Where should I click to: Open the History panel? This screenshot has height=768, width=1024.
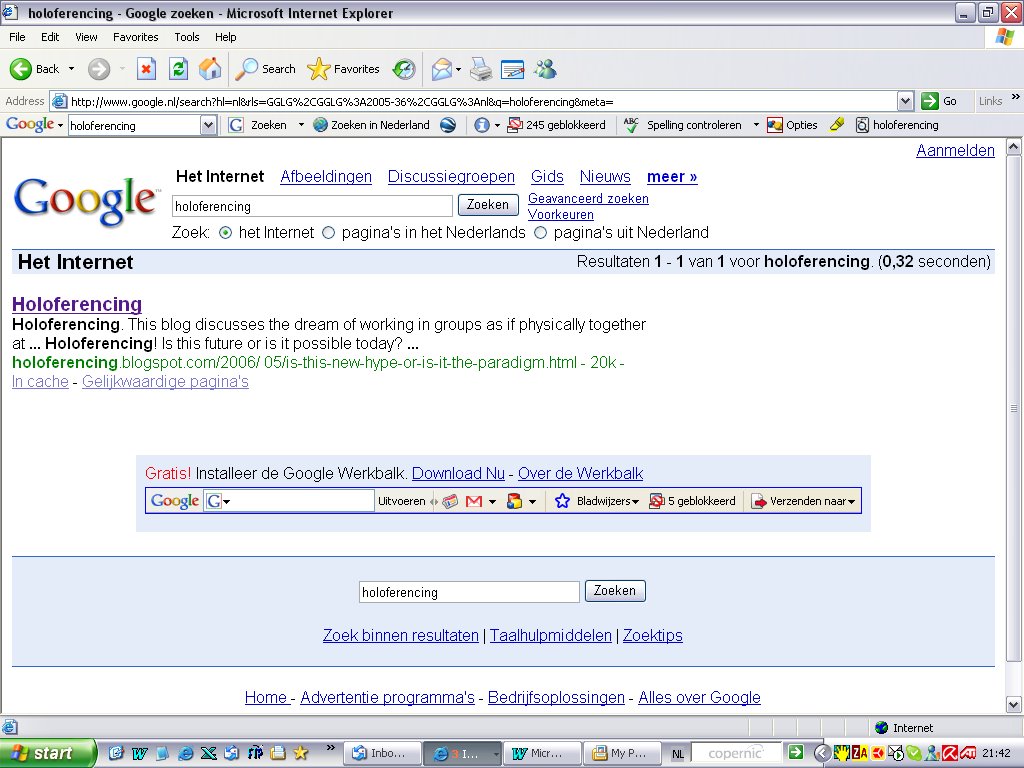[404, 69]
